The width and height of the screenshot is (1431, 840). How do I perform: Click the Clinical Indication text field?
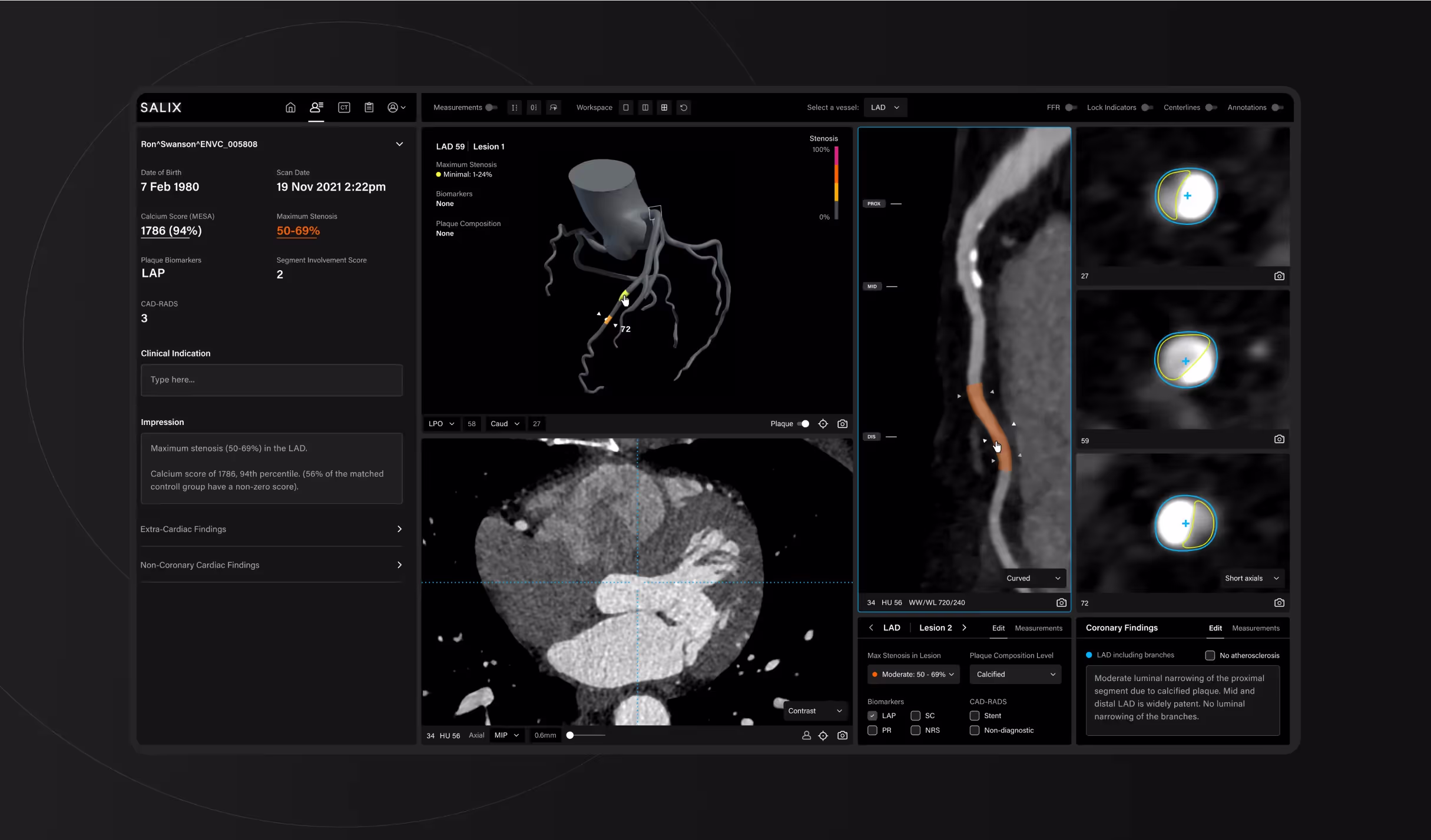click(x=271, y=380)
